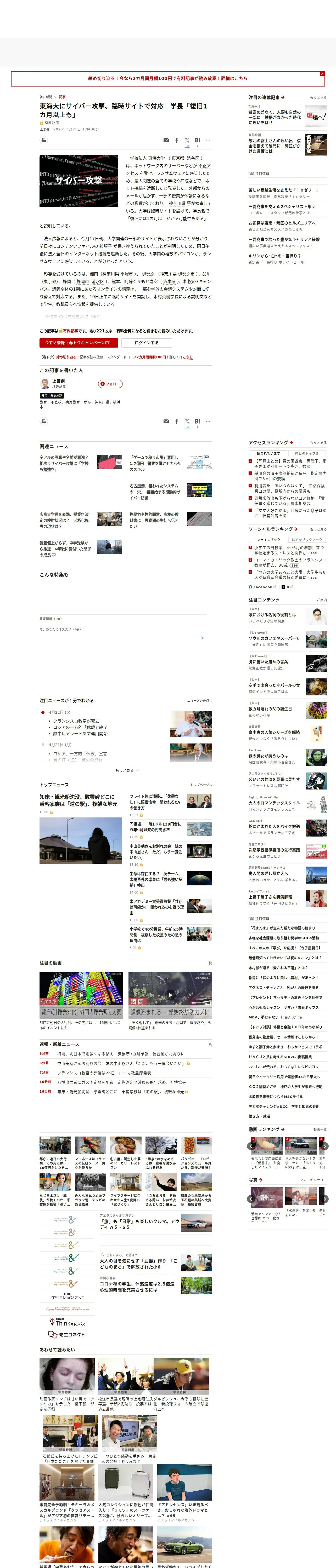The height and width of the screenshot is (1568, 336).
Task: Follow reporter 上野創 with フォロー button
Action: click(110, 384)
